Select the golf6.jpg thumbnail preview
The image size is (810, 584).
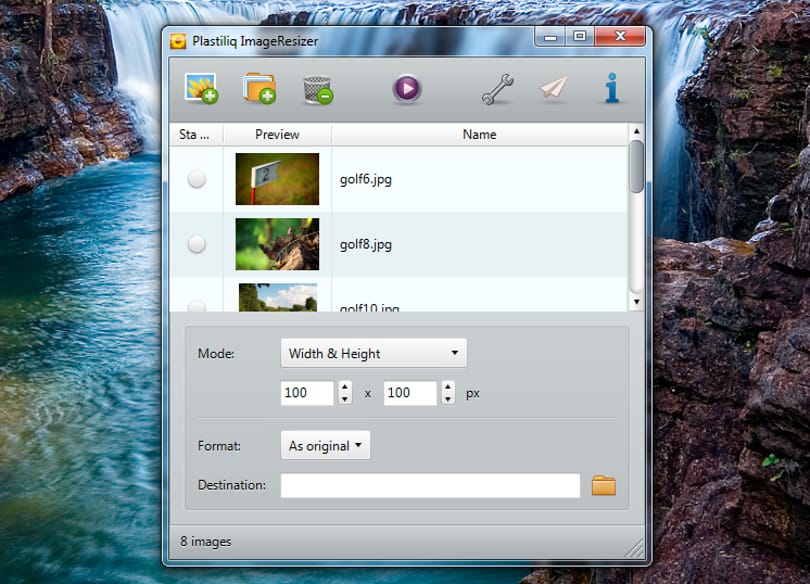pyautogui.click(x=277, y=179)
